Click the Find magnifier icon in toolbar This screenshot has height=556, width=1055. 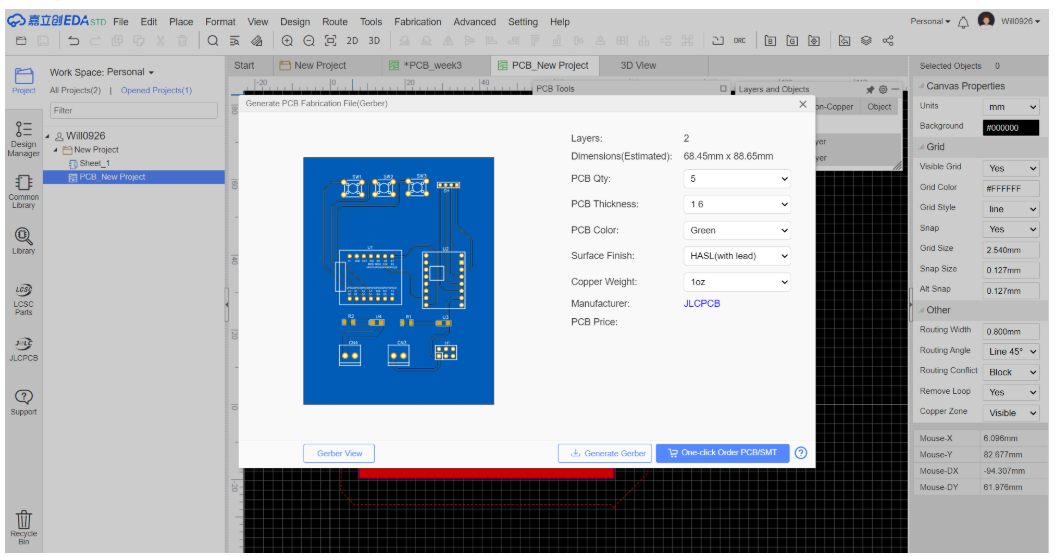[x=213, y=41]
